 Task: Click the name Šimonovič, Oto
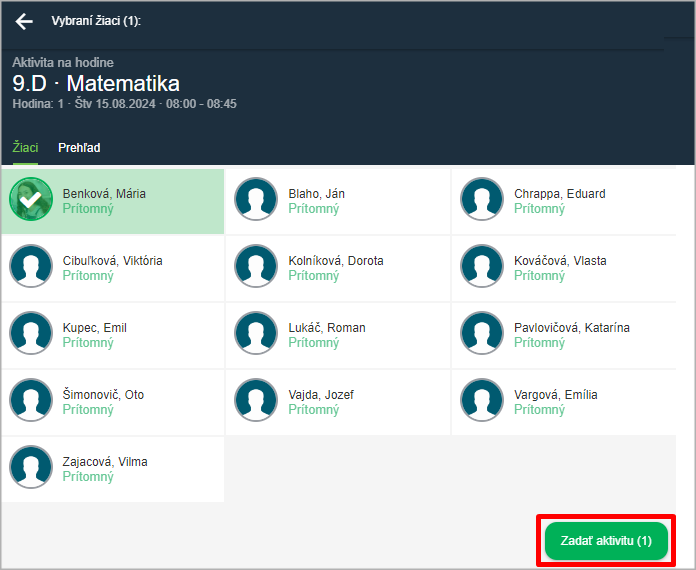(103, 395)
